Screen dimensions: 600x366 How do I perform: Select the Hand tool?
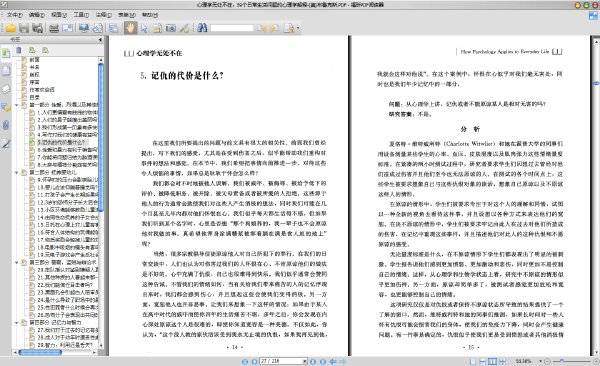click(130, 28)
